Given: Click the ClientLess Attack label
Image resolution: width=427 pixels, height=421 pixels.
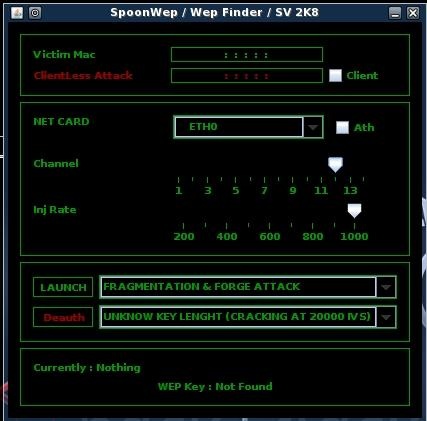Looking at the screenshot, I should pyautogui.click(x=83, y=76).
